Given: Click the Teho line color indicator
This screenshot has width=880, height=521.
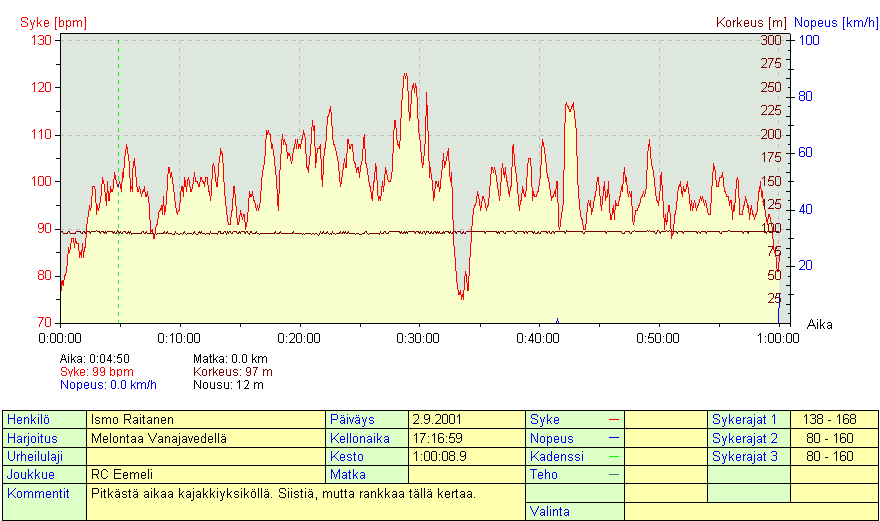Looking at the screenshot, I should [612, 474].
